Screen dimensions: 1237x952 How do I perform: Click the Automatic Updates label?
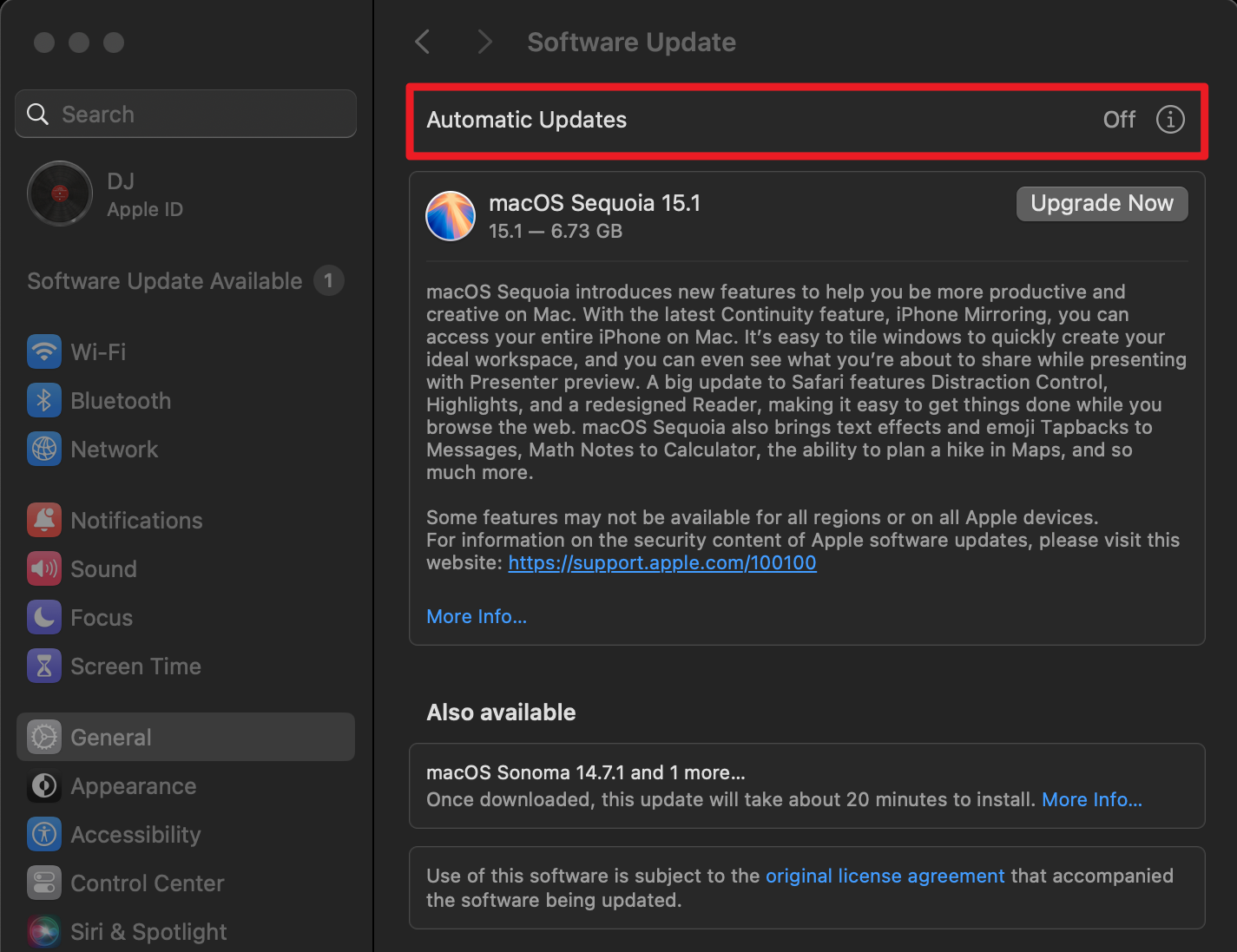(x=526, y=120)
